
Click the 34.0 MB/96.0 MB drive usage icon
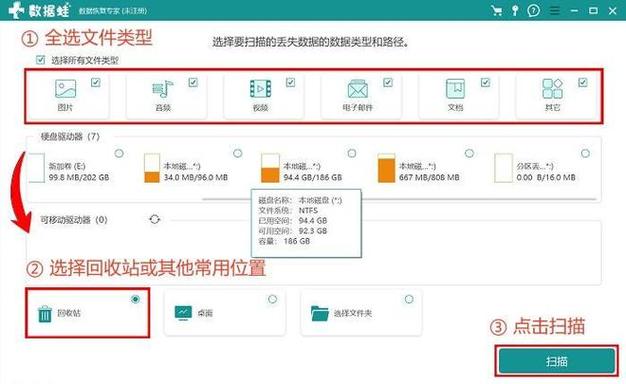152,168
